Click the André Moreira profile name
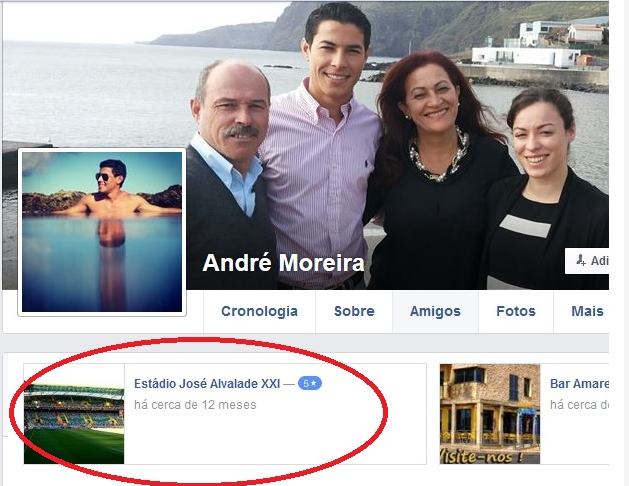The width and height of the screenshot is (629, 486). (283, 263)
